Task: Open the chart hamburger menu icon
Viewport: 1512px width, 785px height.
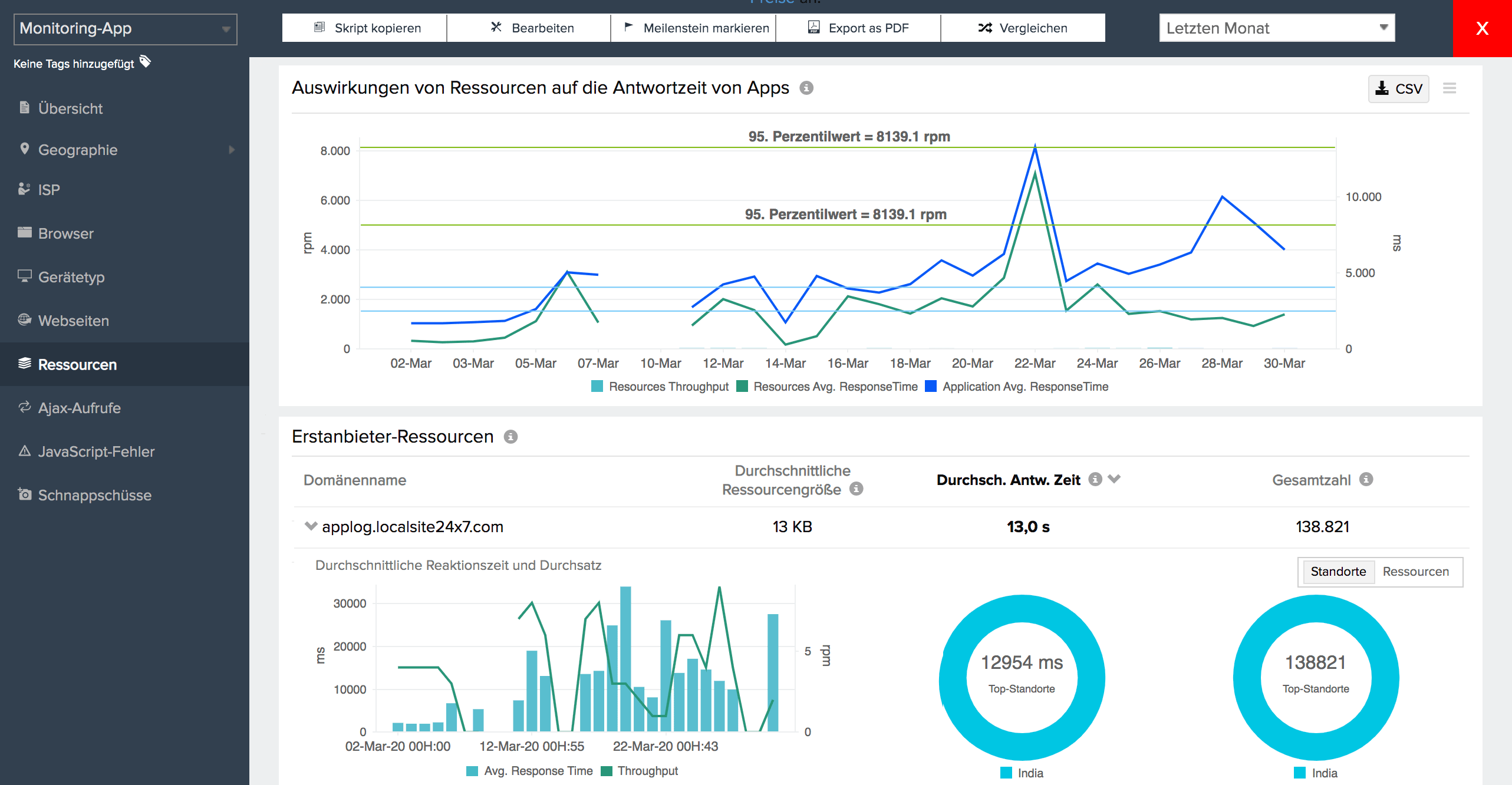Action: 1450,88
